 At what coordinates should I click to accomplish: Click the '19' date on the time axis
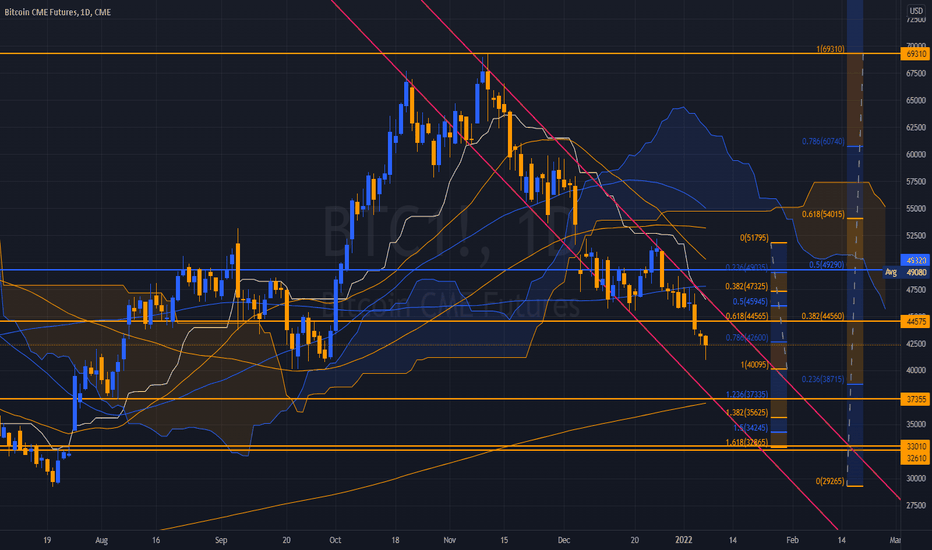click(x=47, y=540)
